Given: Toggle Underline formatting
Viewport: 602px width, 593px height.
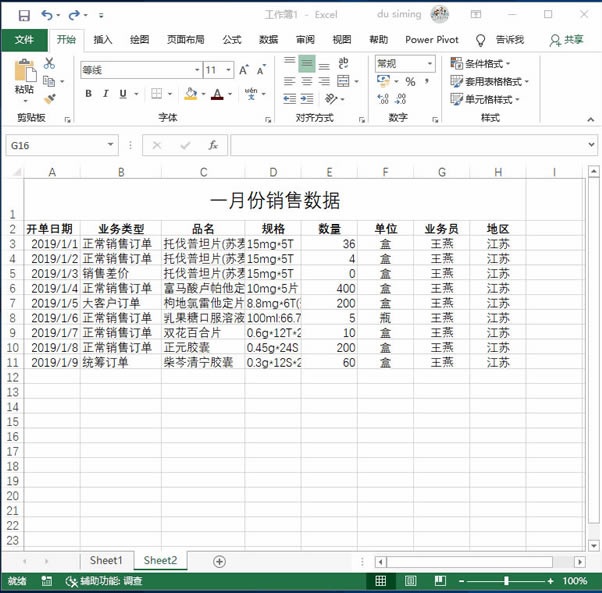Looking at the screenshot, I should pyautogui.click(x=123, y=94).
